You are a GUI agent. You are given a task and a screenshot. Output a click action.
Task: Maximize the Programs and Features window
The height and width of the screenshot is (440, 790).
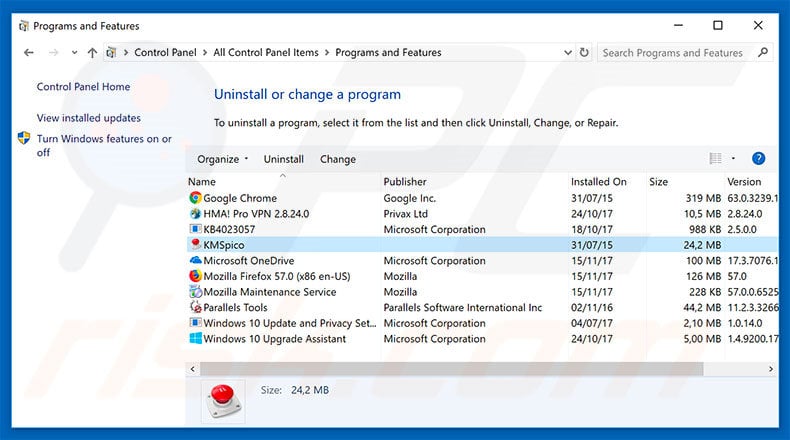coord(718,25)
